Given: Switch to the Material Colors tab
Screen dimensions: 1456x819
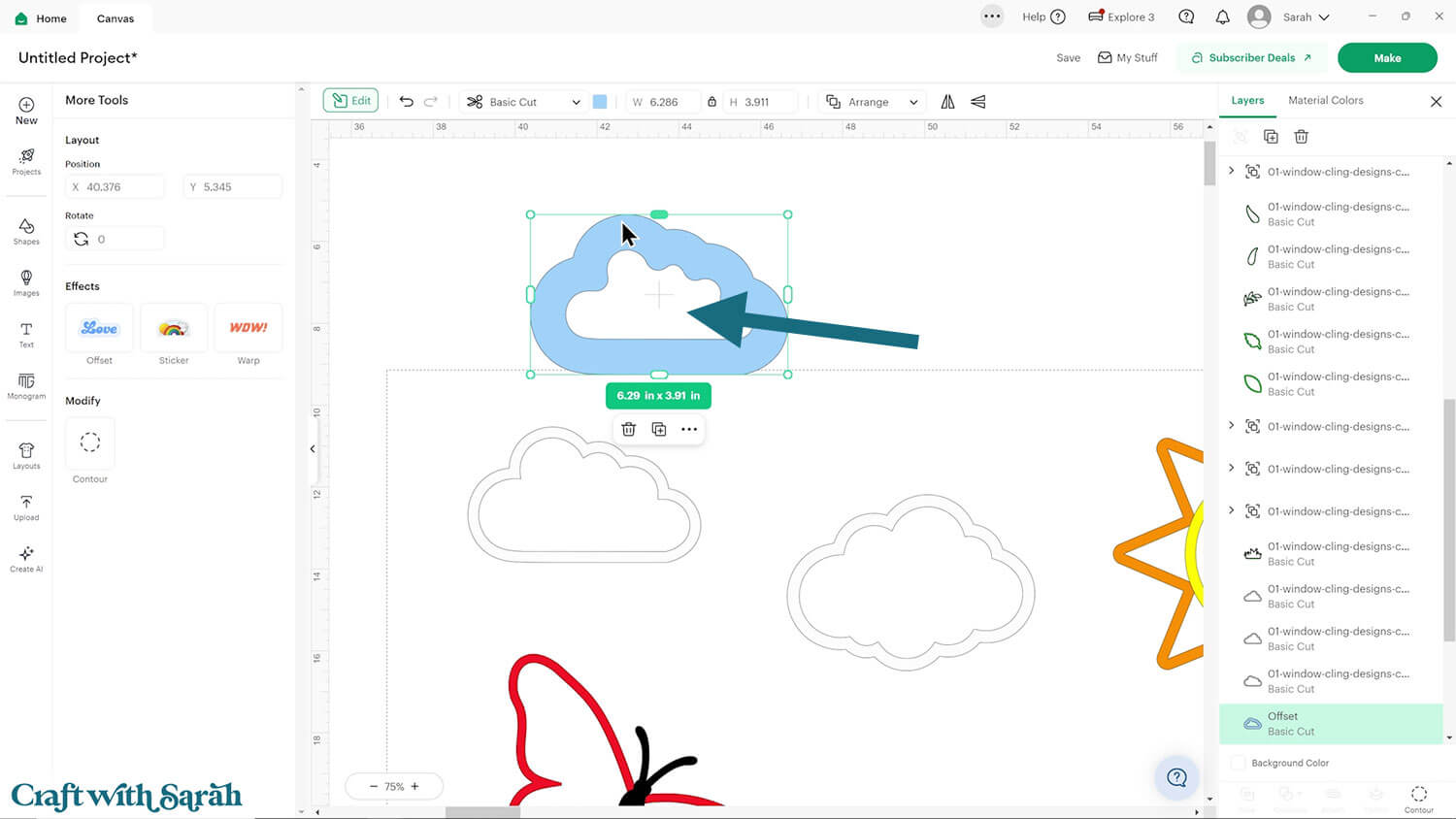Looking at the screenshot, I should (x=1325, y=100).
